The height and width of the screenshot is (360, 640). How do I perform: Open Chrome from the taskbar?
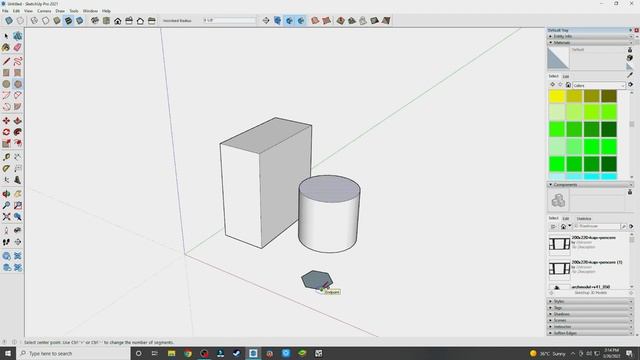click(188, 353)
